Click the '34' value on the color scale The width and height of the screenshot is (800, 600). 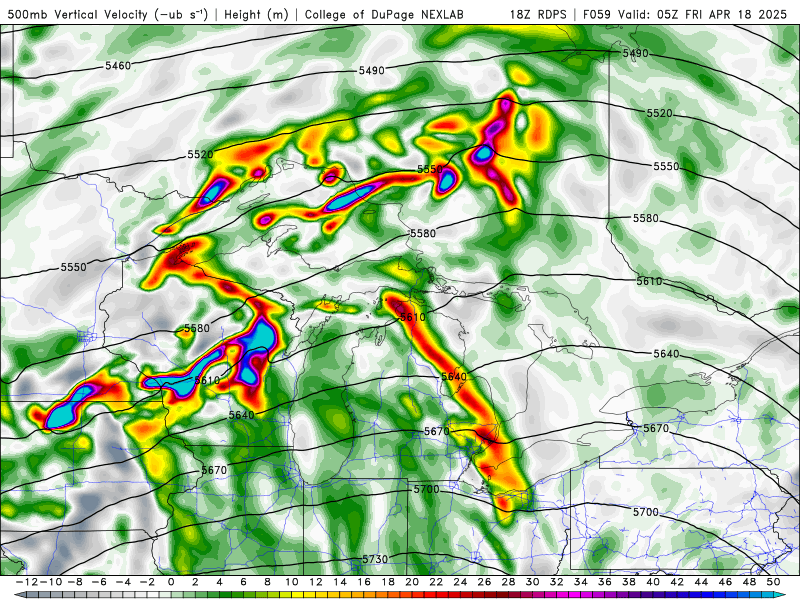581,582
